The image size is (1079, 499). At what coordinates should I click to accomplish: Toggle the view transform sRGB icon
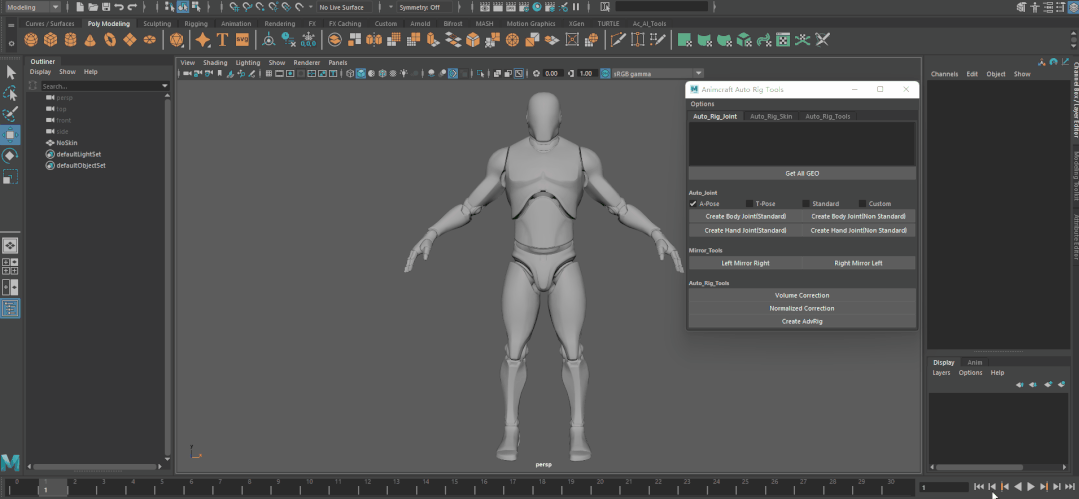pos(605,74)
